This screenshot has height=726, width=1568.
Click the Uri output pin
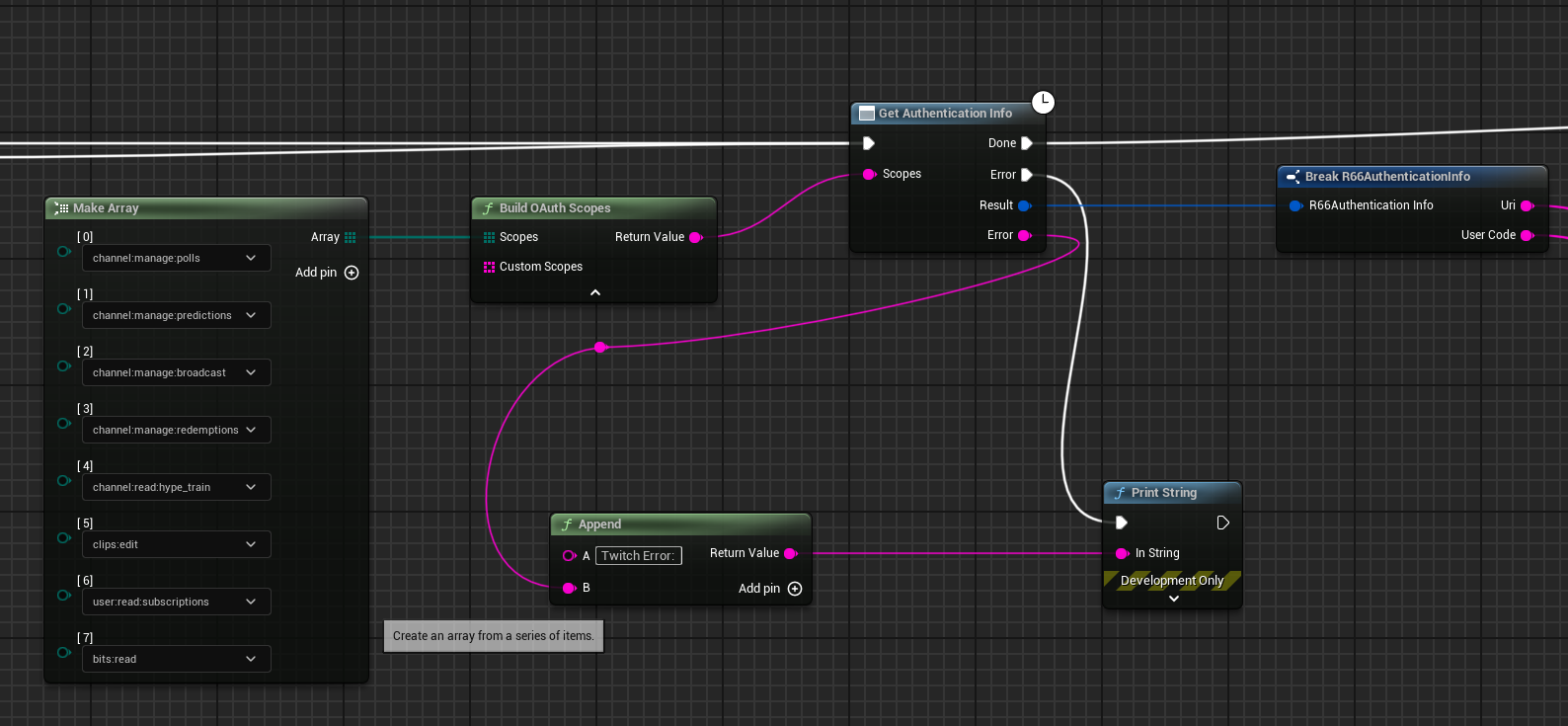pos(1528,205)
